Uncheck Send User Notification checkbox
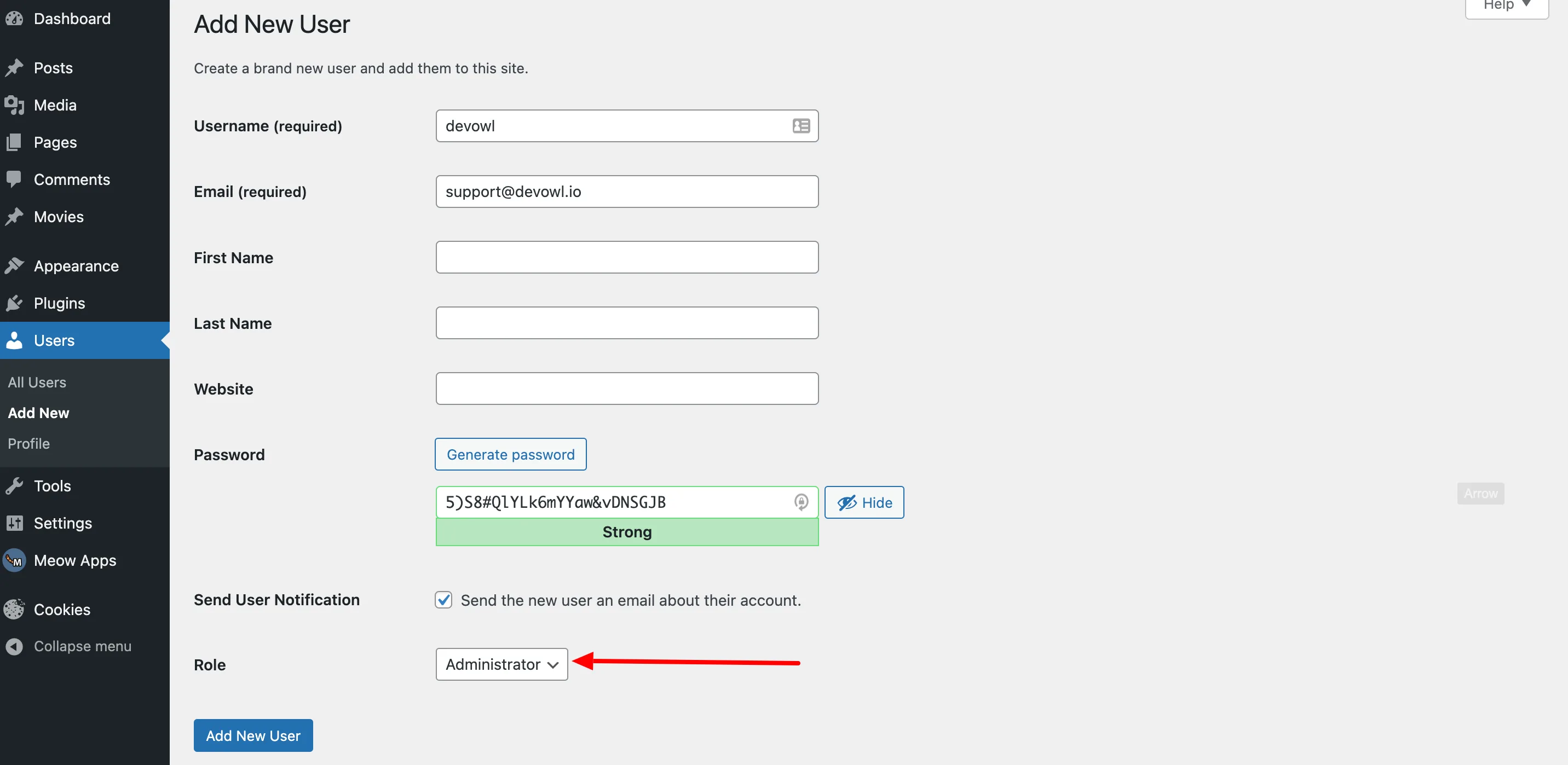1568x765 pixels. 444,600
